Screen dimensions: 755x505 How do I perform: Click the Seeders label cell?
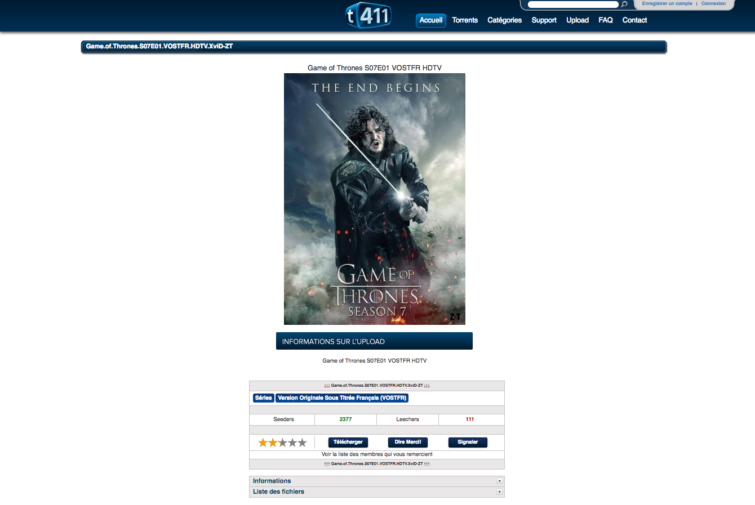[283, 419]
